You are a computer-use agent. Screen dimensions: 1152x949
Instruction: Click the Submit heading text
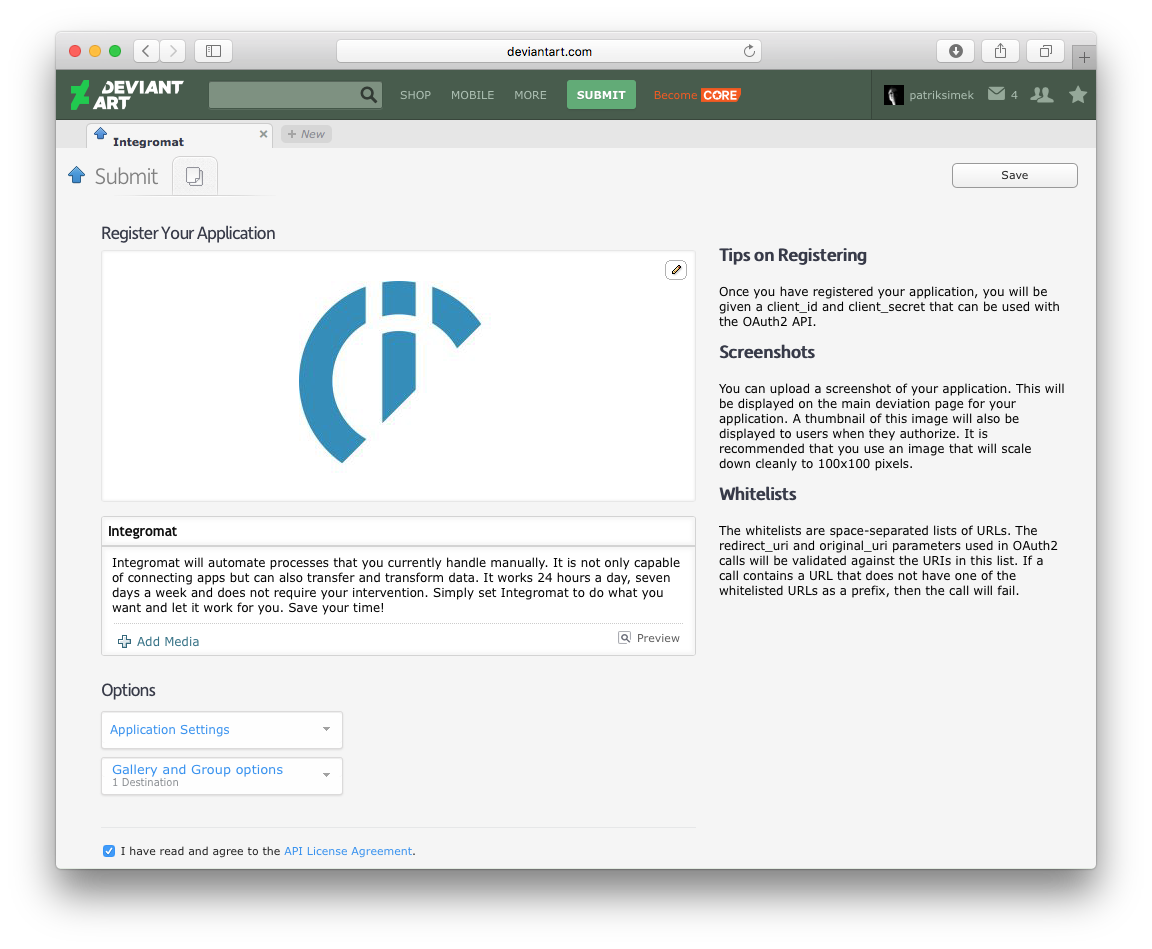[x=126, y=176]
